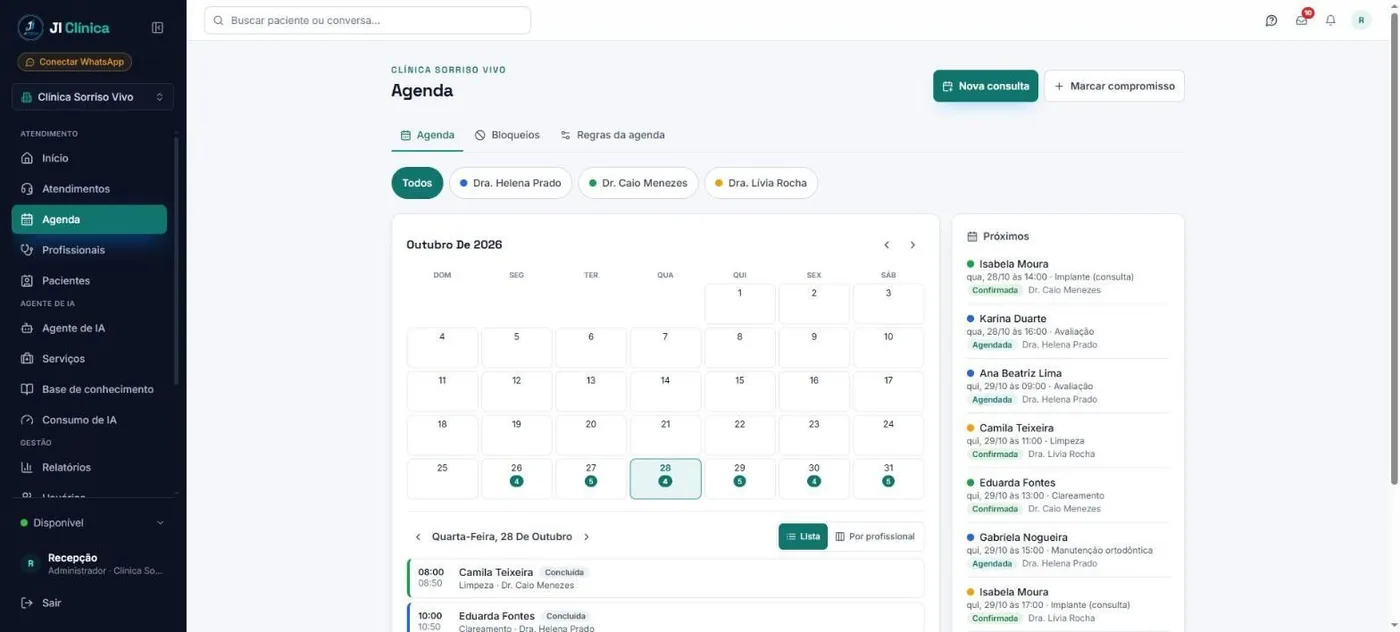Open Isabela Moura 28/10 14:00 entry
This screenshot has height=632, width=1400.
pyautogui.click(x=1067, y=277)
